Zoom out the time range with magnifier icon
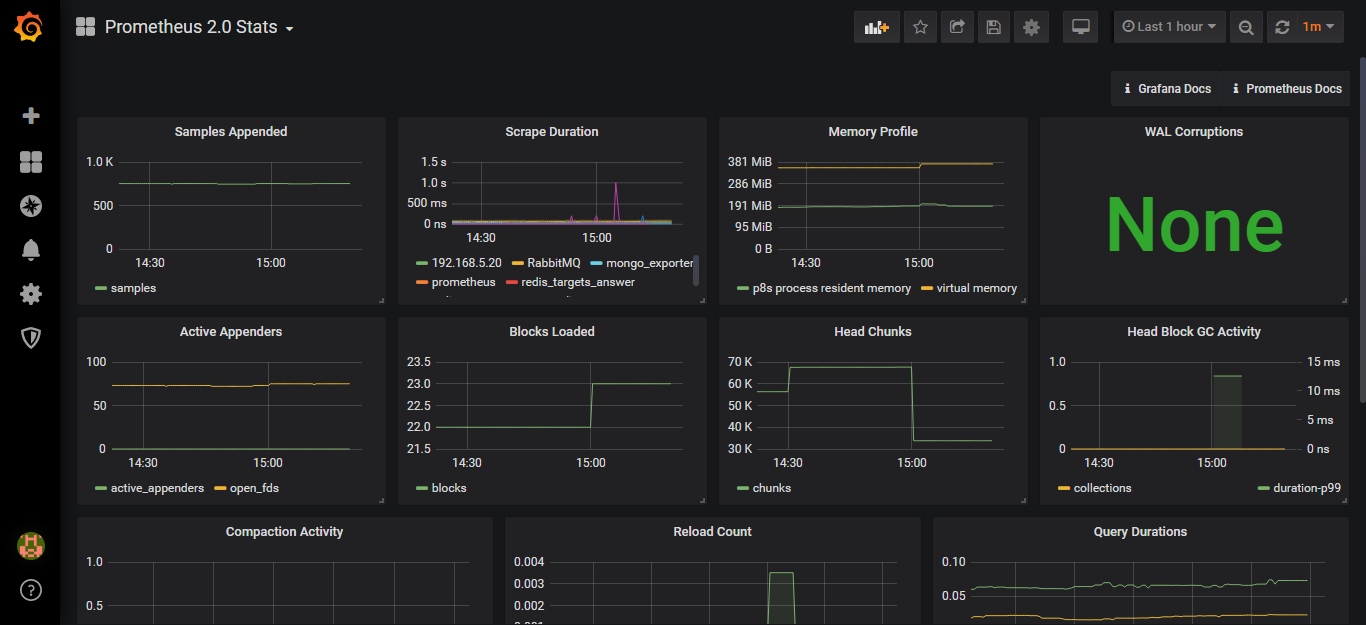 click(1246, 27)
